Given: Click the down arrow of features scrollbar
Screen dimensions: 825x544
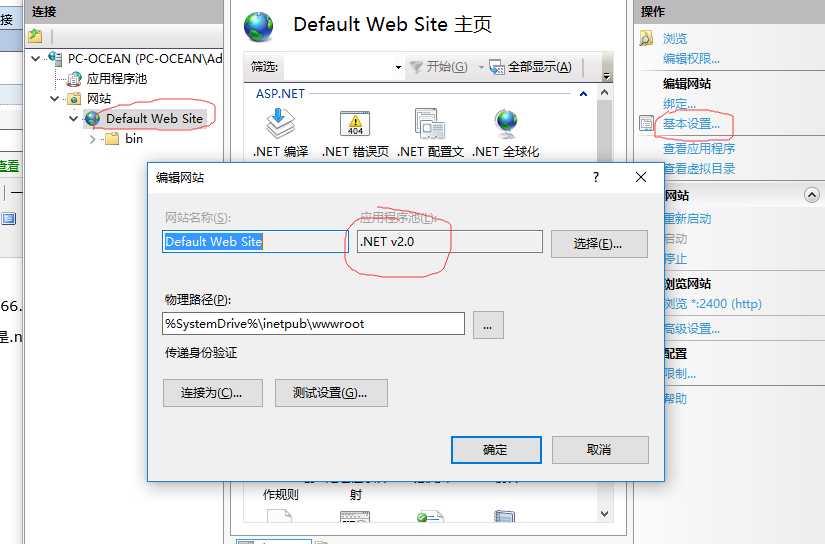Looking at the screenshot, I should coord(605,513).
